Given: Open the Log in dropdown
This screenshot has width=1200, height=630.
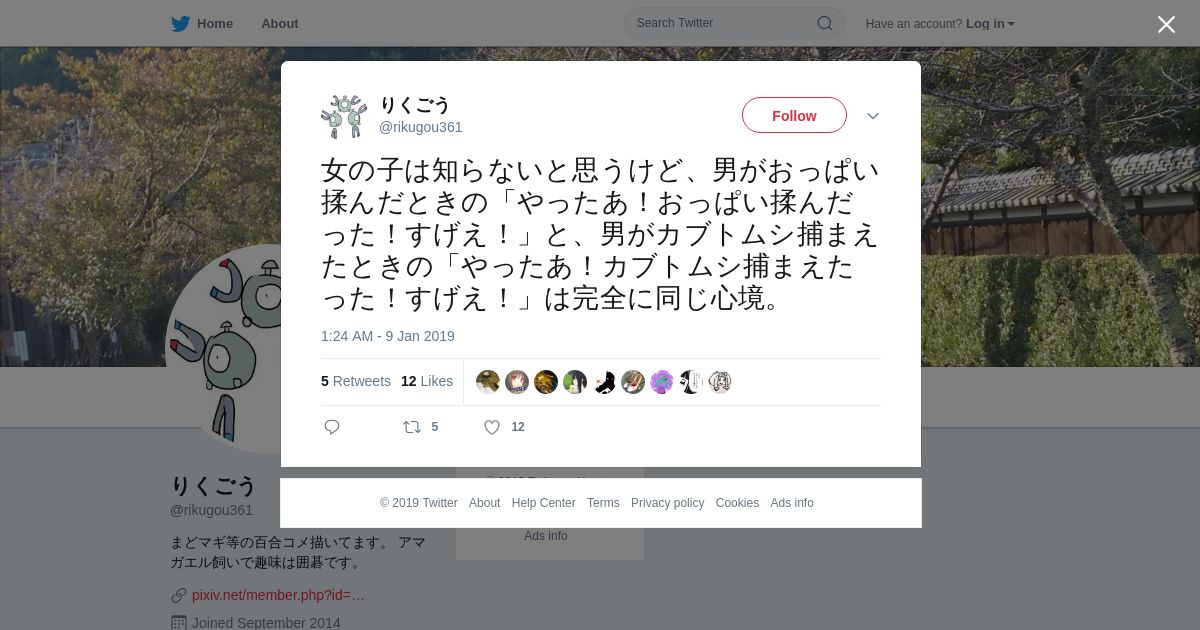Looking at the screenshot, I should pos(990,24).
